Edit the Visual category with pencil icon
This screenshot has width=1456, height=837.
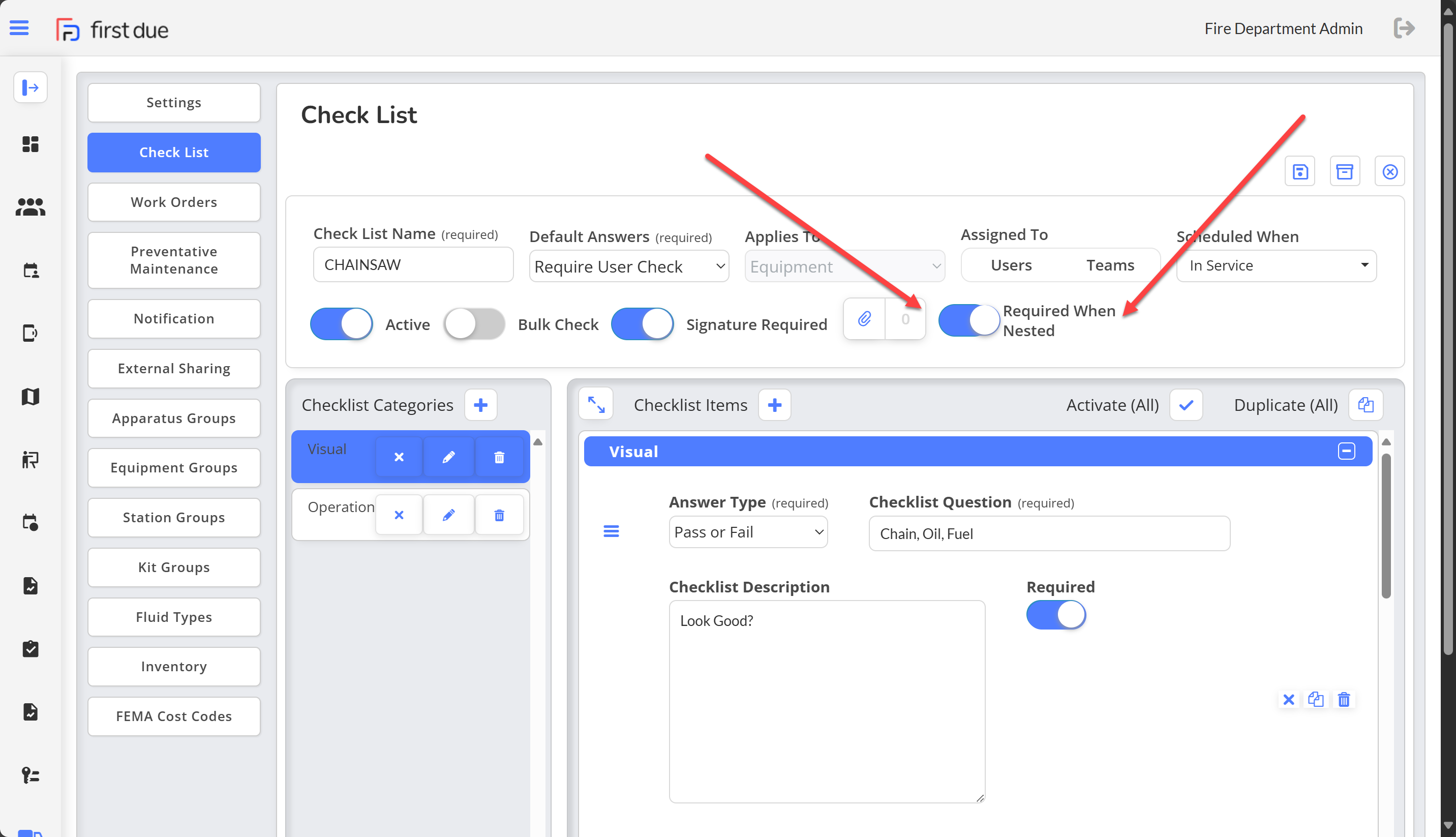point(448,457)
